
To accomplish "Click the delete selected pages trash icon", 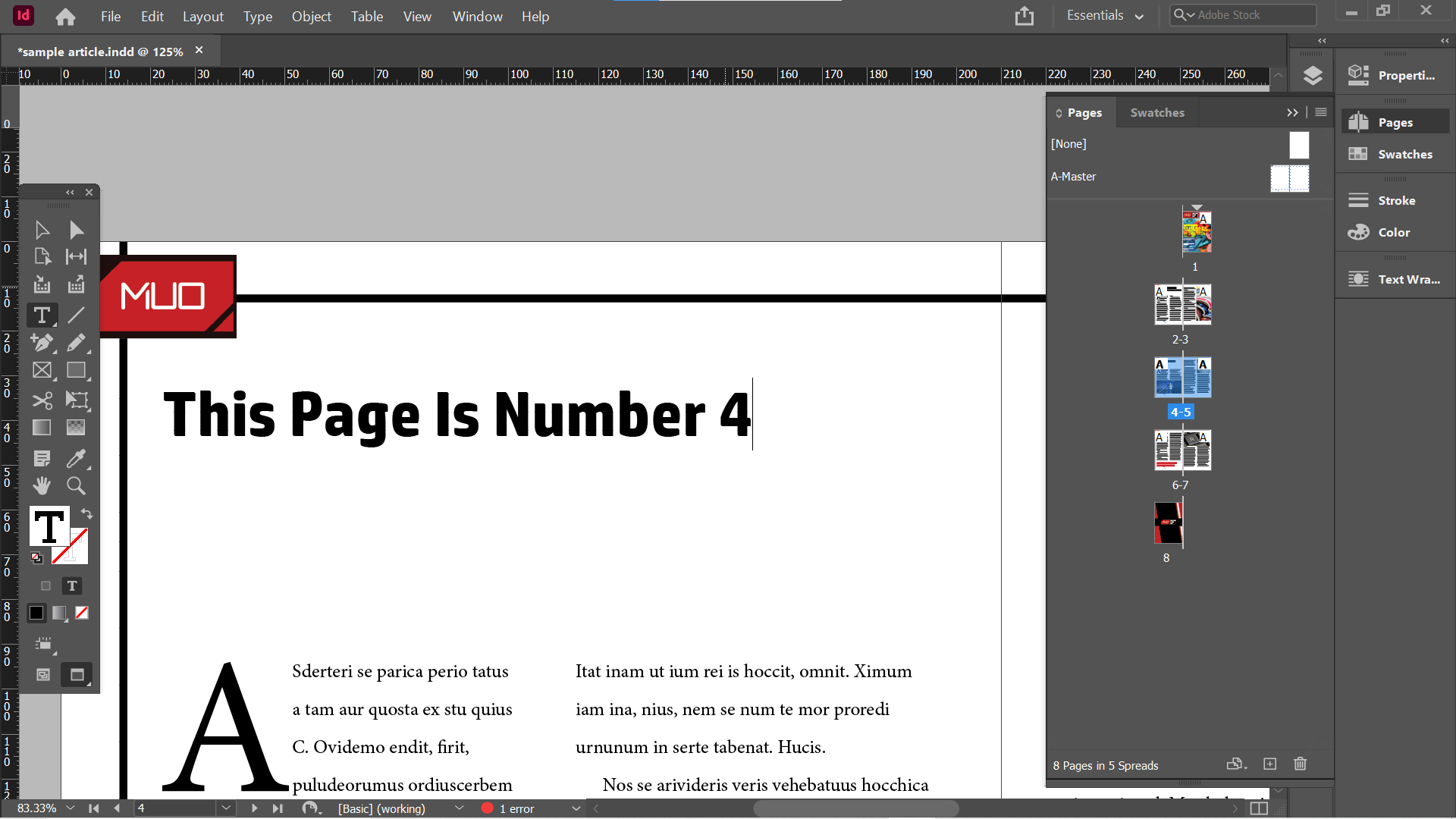I will [1300, 764].
